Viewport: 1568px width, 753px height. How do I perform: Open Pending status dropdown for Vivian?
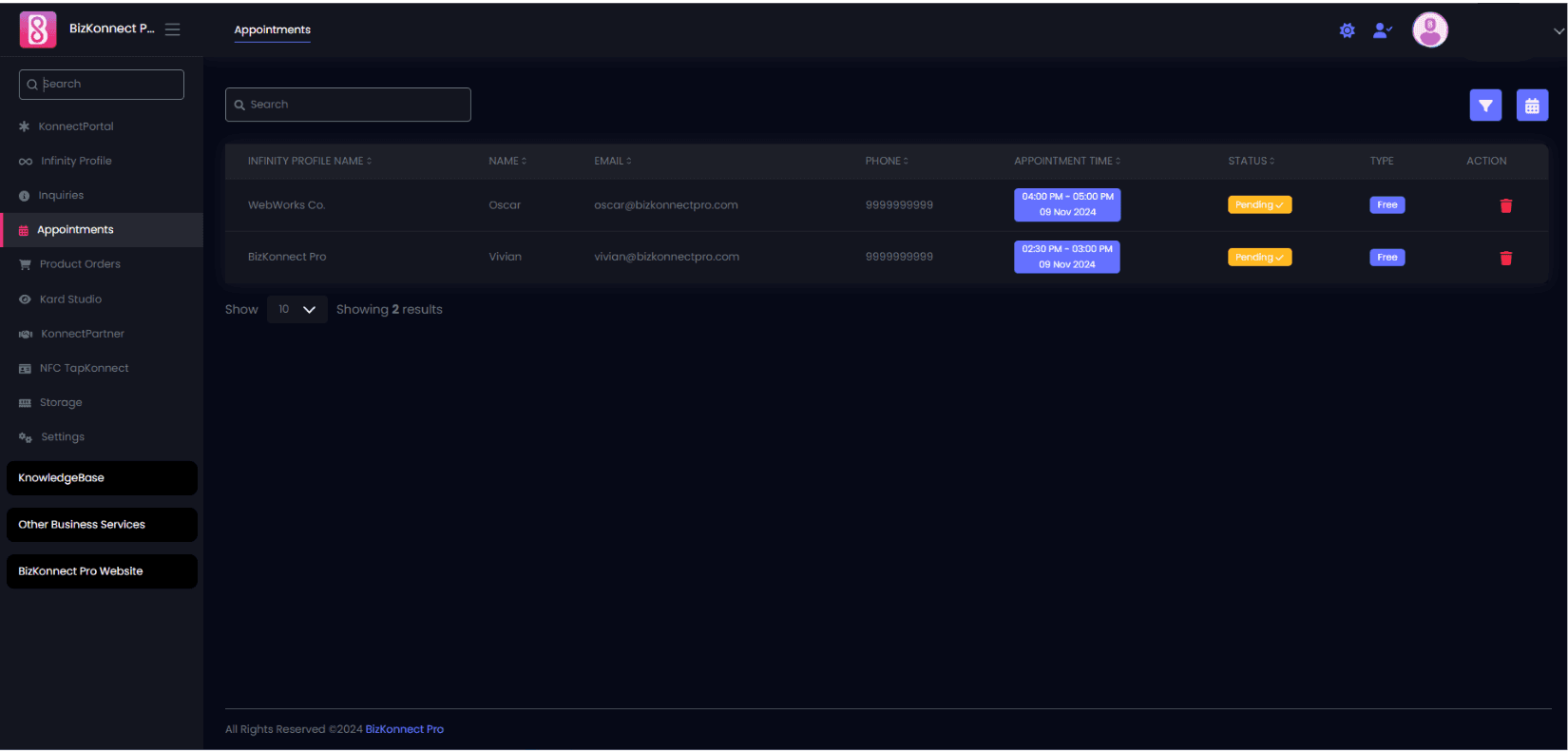point(1259,258)
